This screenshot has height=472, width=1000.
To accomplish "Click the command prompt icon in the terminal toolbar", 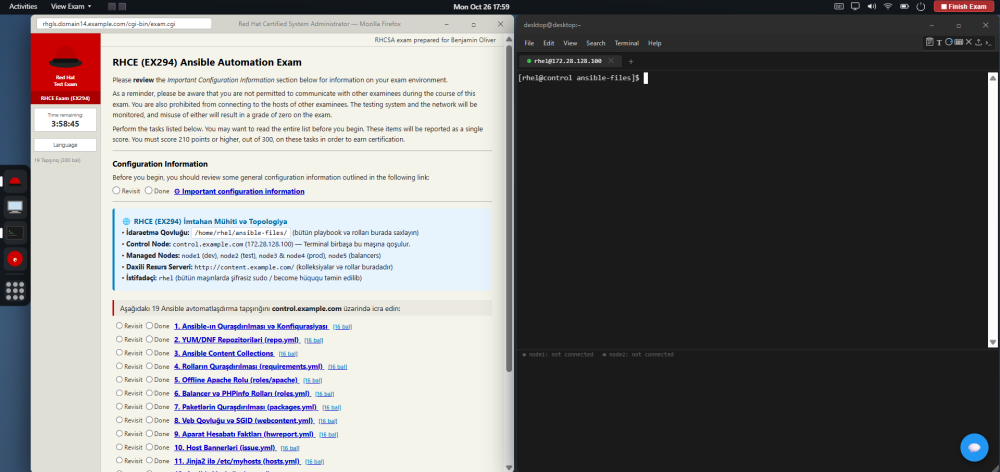I will [x=989, y=42].
